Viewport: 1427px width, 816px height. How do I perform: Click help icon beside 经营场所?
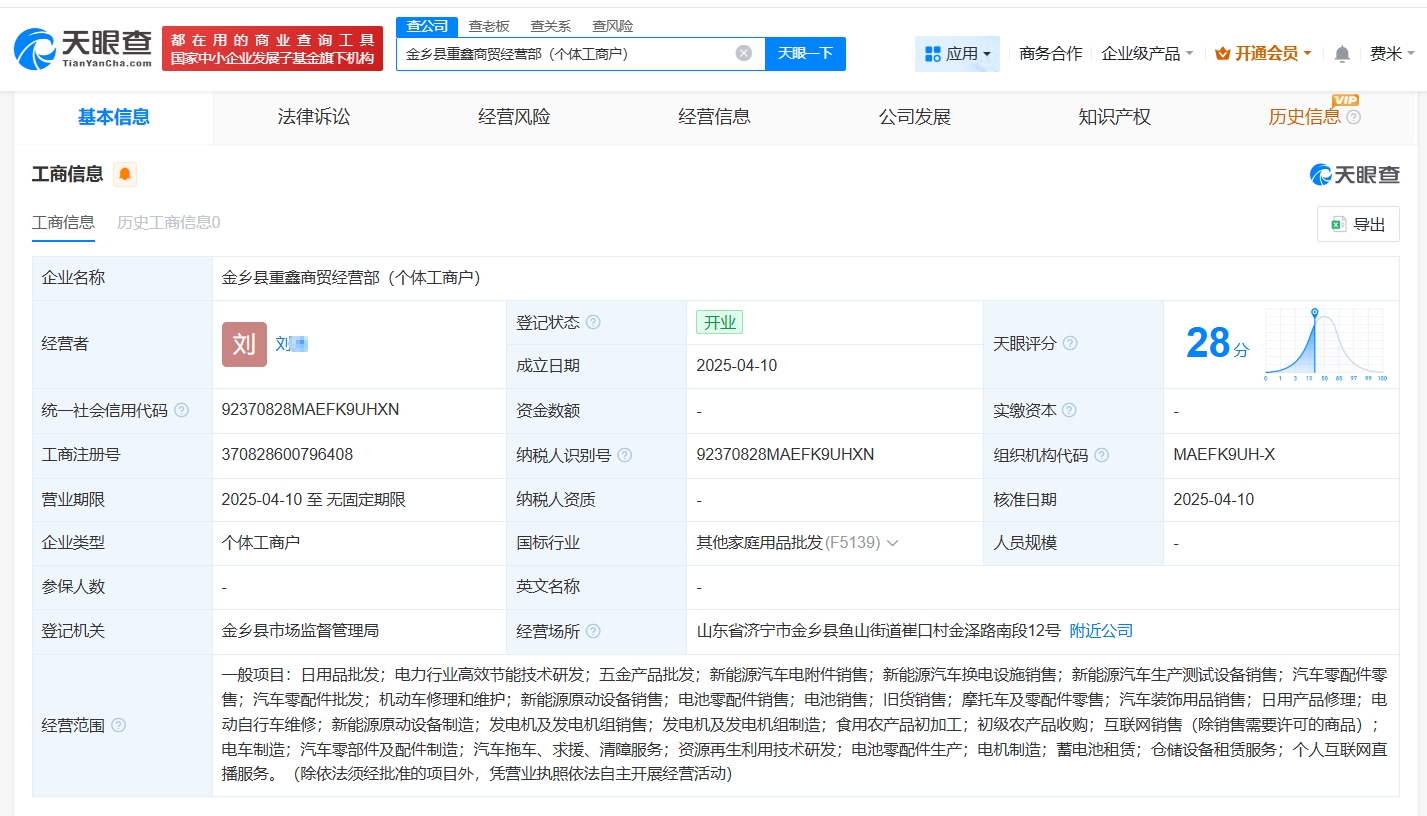coord(593,632)
